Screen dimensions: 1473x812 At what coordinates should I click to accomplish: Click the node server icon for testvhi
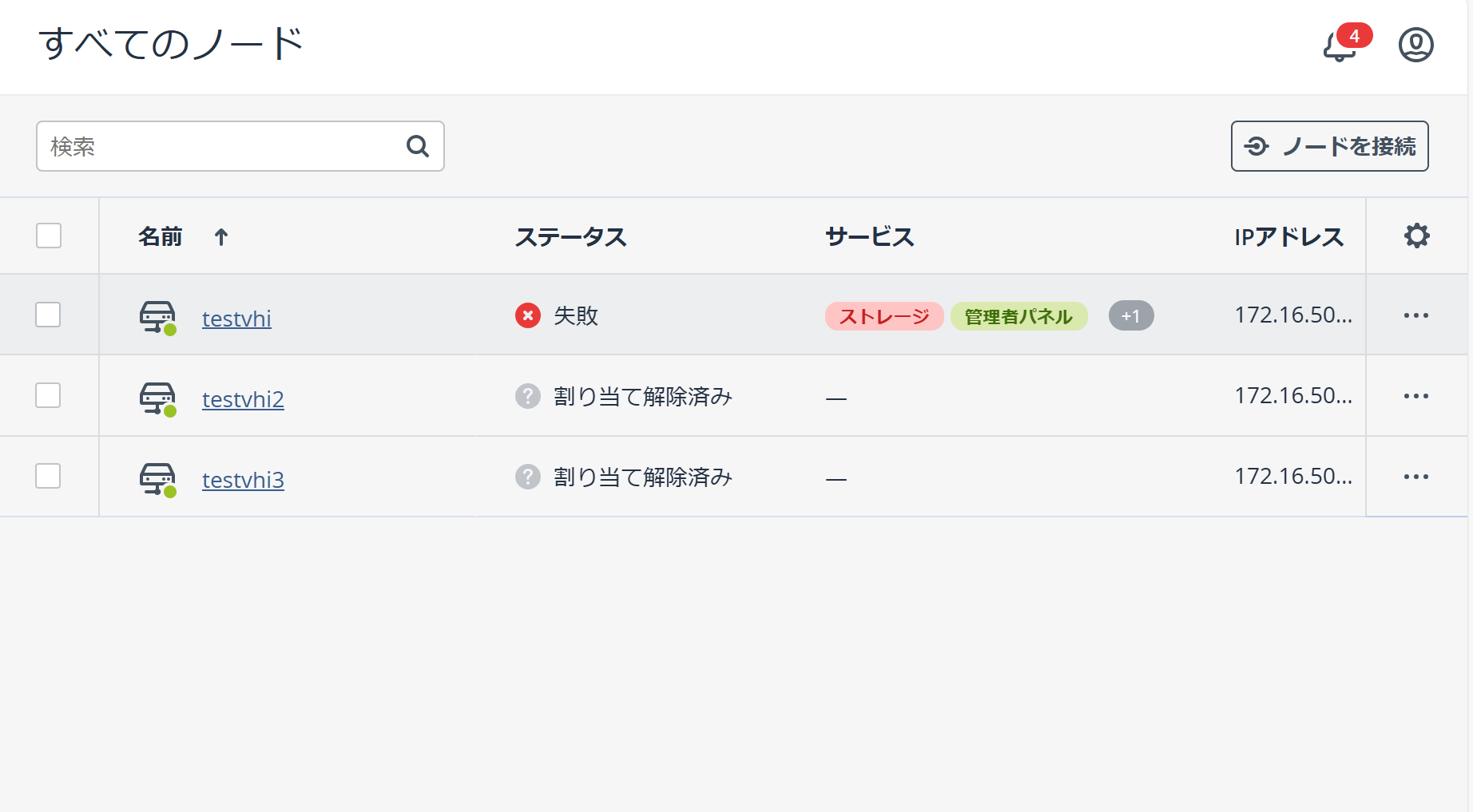pos(158,318)
